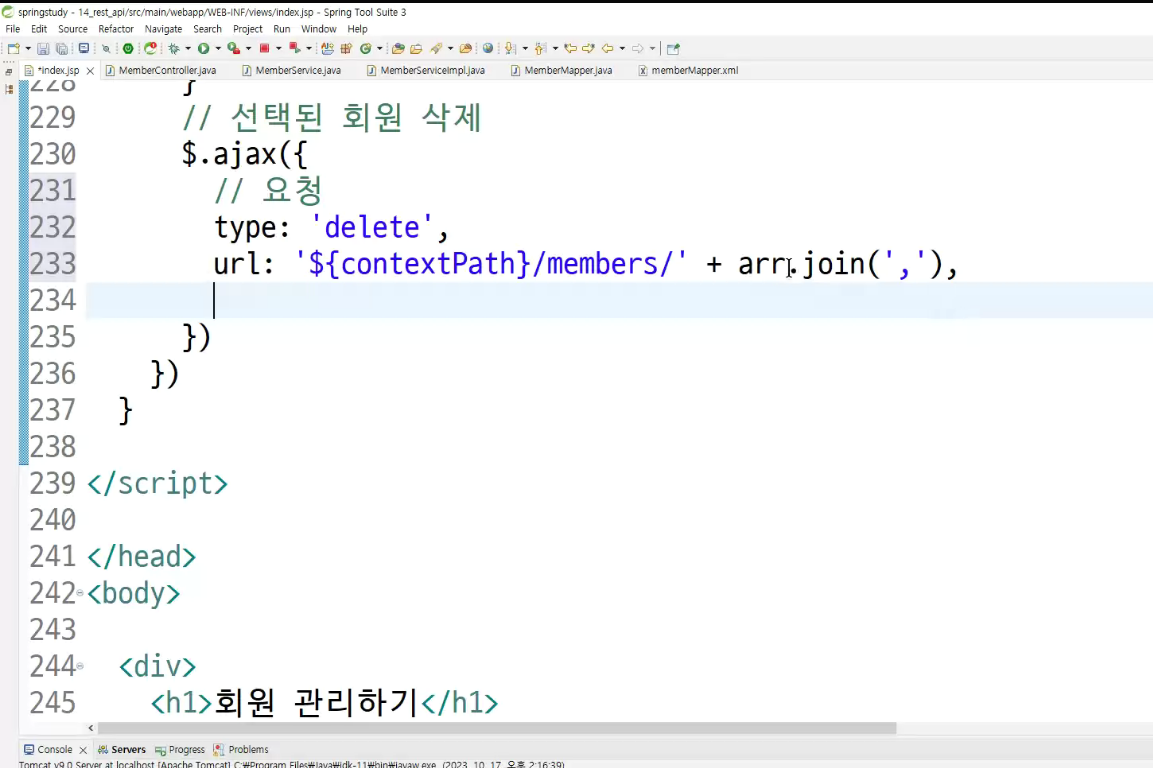This screenshot has height=768, width=1153.
Task: Click the 'delete' string on line 232
Action: tap(371, 227)
